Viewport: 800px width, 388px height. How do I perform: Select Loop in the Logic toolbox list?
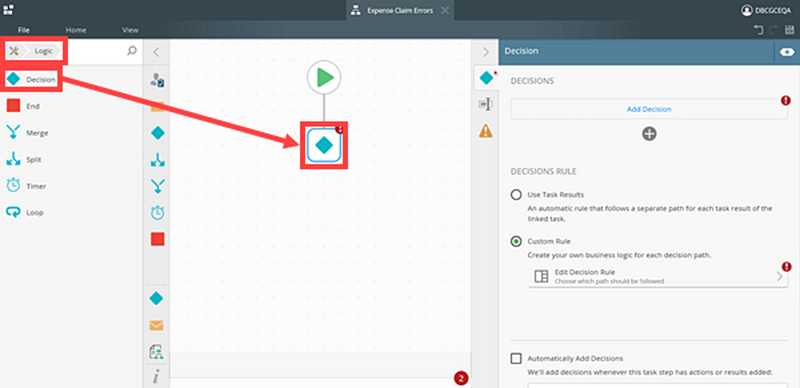tap(25, 212)
